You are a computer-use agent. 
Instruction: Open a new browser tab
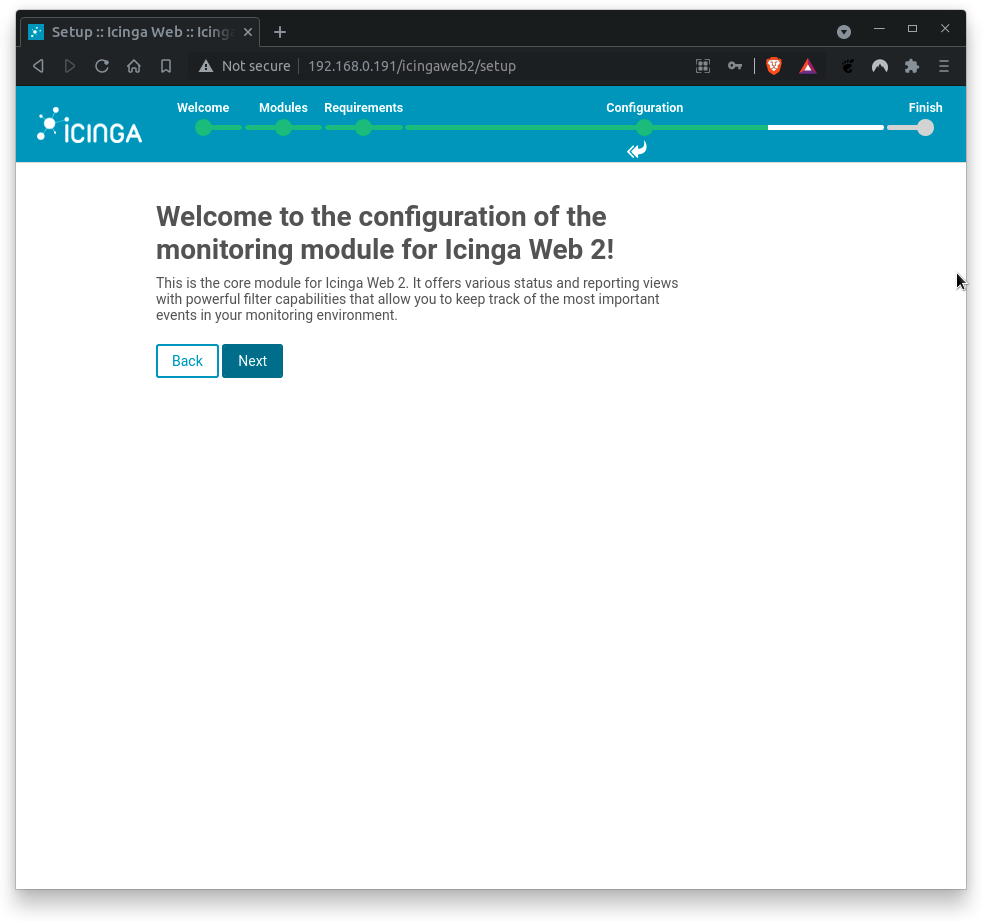click(x=279, y=31)
